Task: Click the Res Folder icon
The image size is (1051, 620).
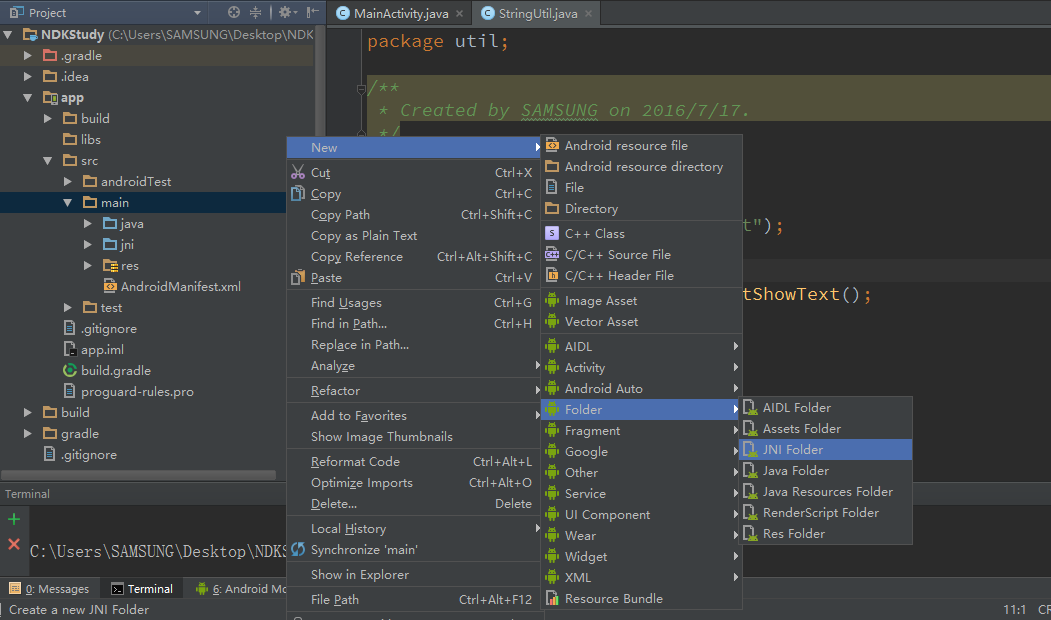Action: click(x=751, y=534)
